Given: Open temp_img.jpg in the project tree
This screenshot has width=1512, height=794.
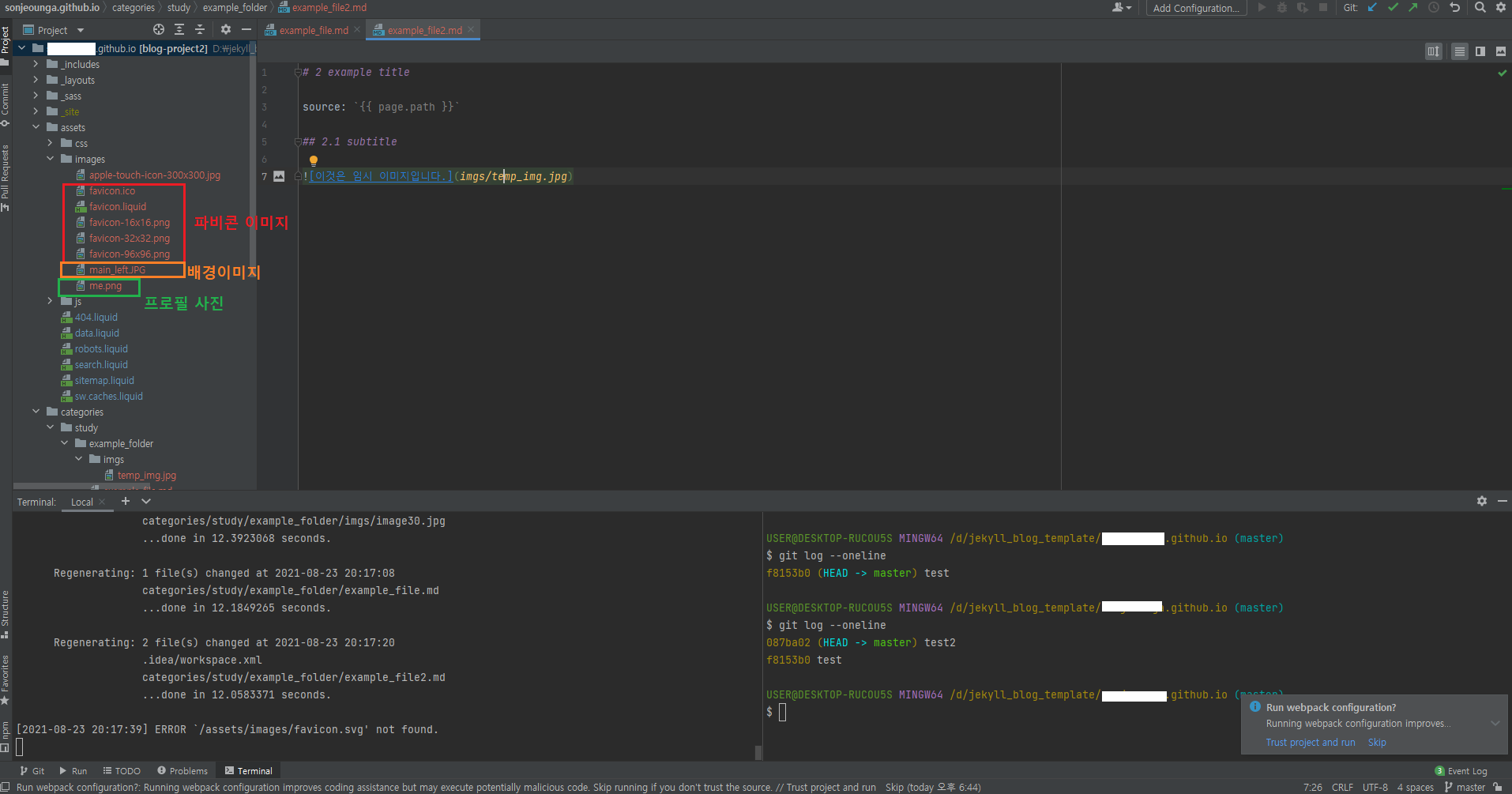Looking at the screenshot, I should 146,476.
